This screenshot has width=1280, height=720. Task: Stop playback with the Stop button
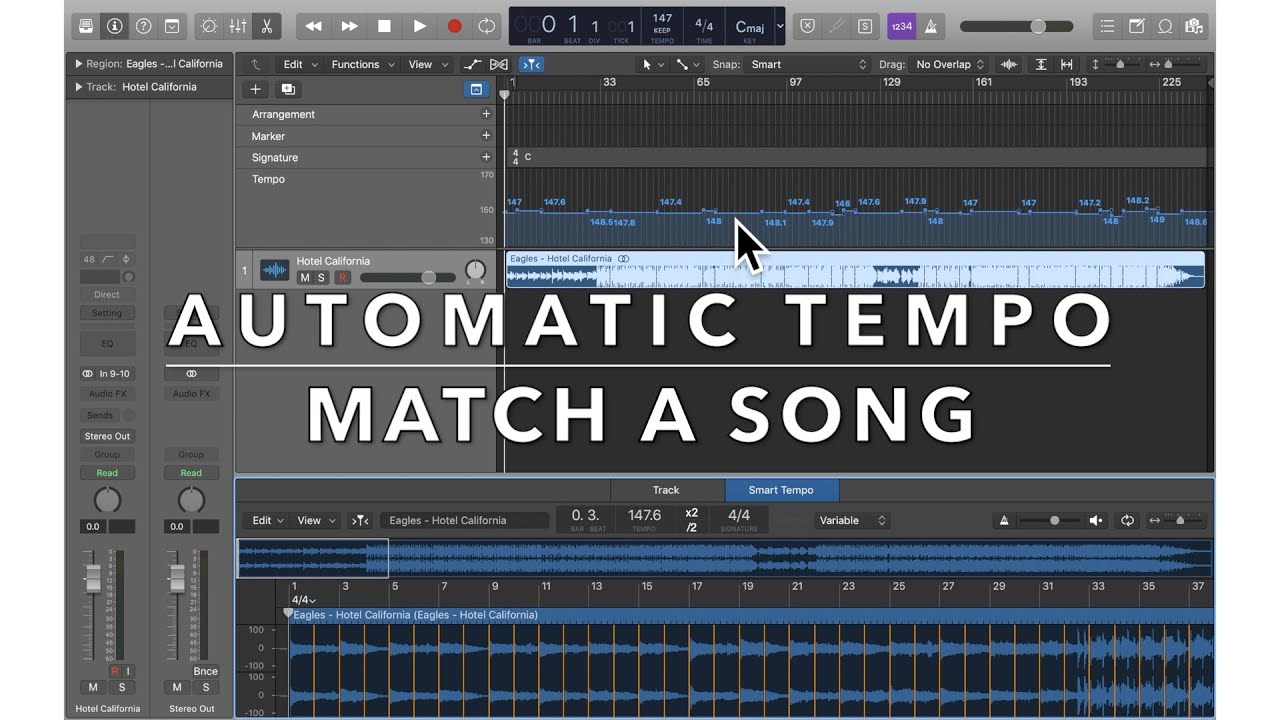384,26
